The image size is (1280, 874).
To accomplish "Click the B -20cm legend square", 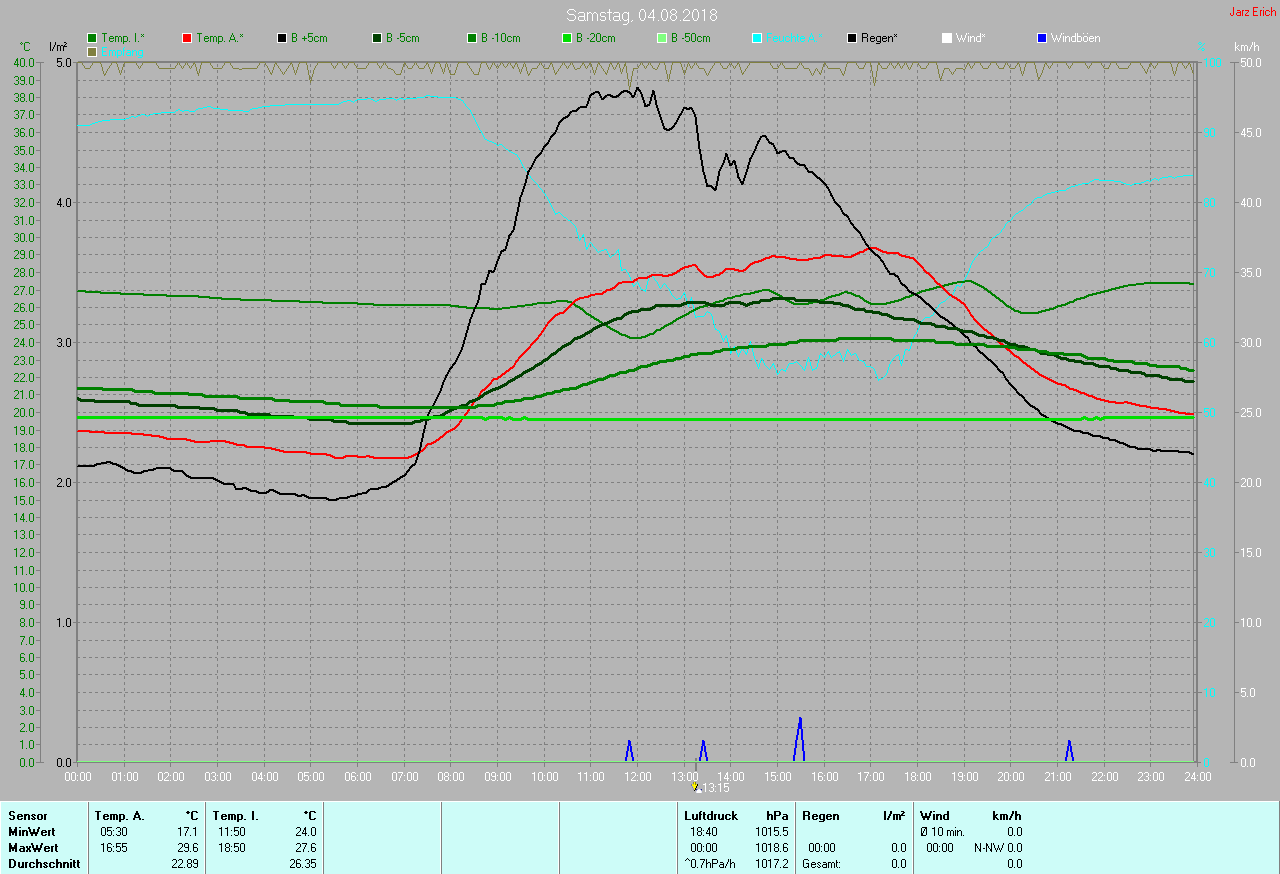I will click(x=567, y=38).
